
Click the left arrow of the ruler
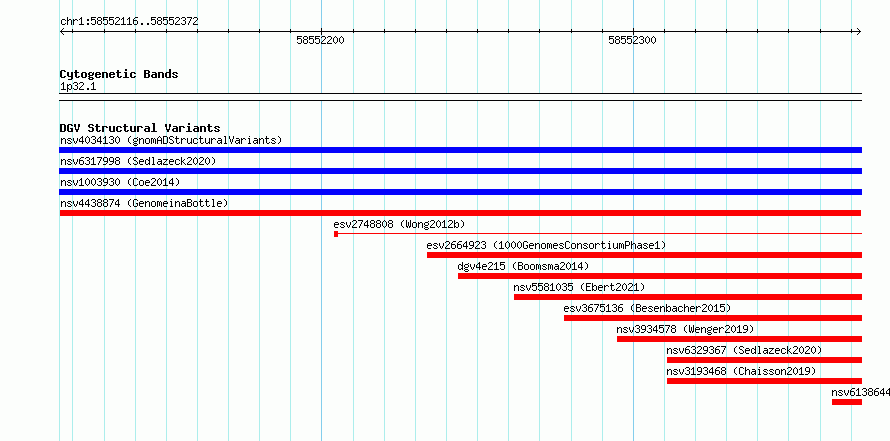coord(62,32)
